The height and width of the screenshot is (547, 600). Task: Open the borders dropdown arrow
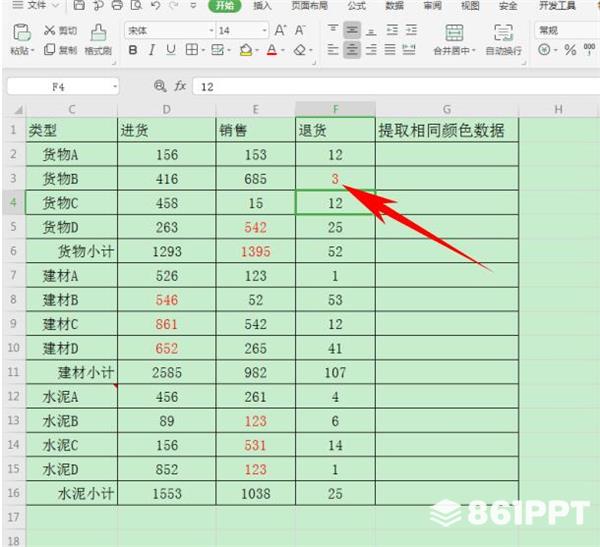coord(203,50)
